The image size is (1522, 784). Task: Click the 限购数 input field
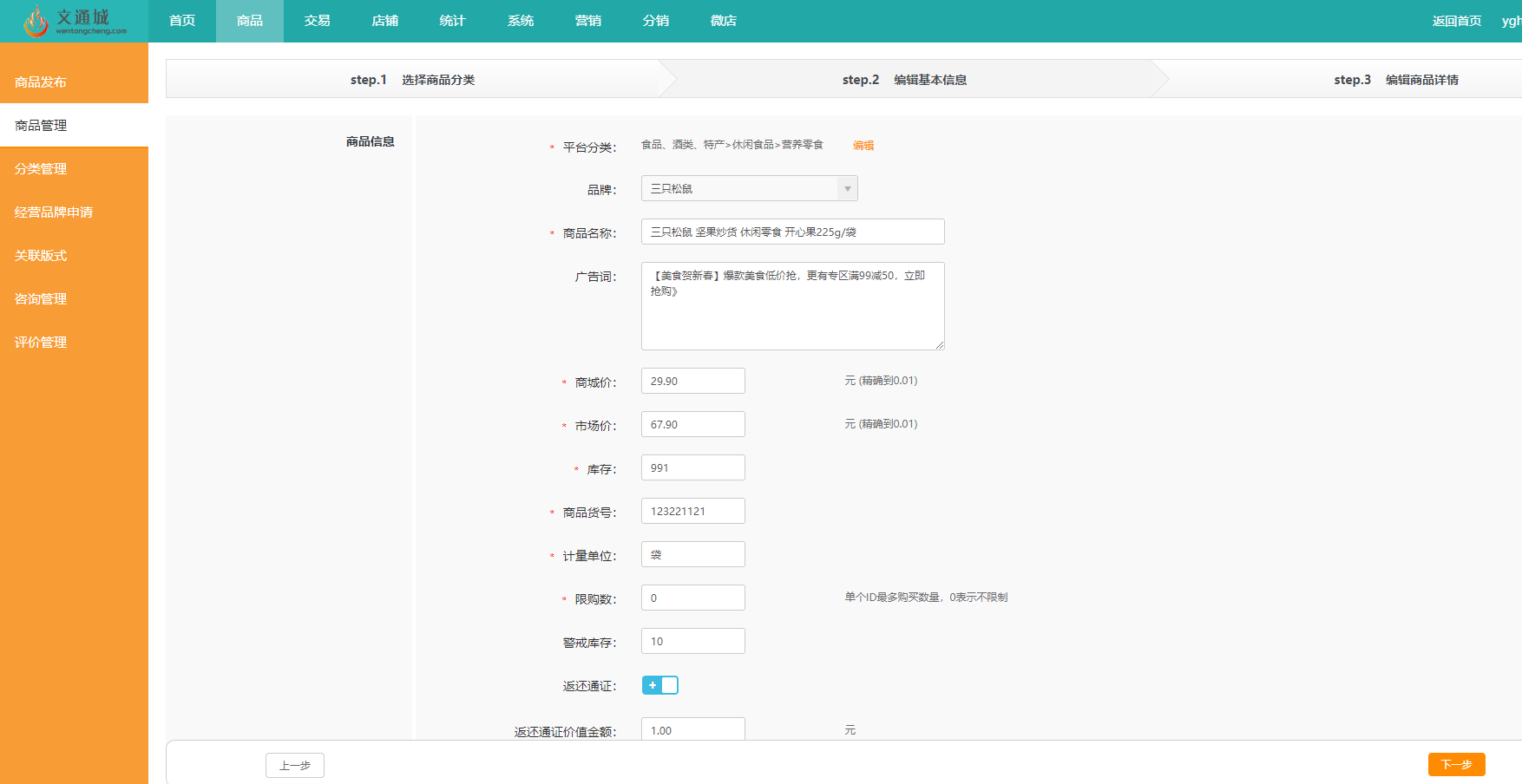[x=693, y=598]
